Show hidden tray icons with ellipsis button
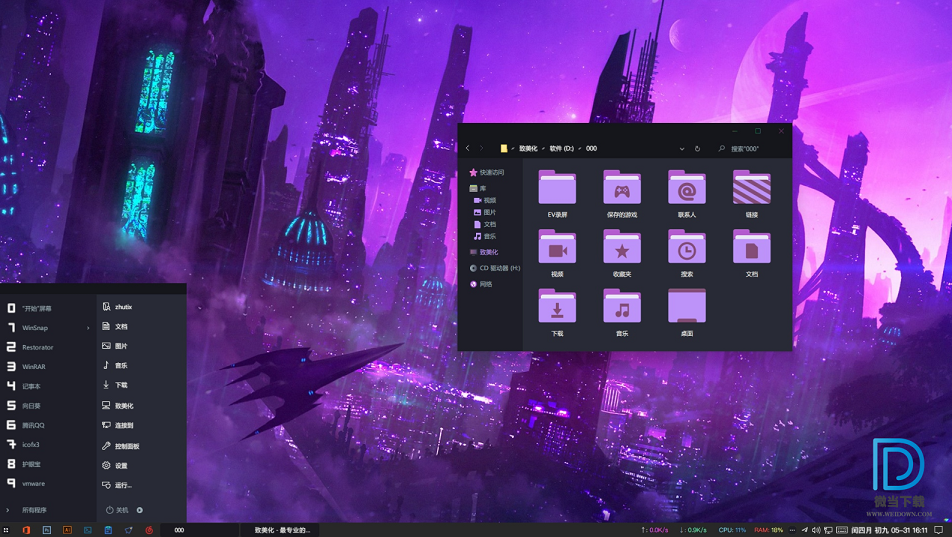The height and width of the screenshot is (537, 952). (x=792, y=530)
